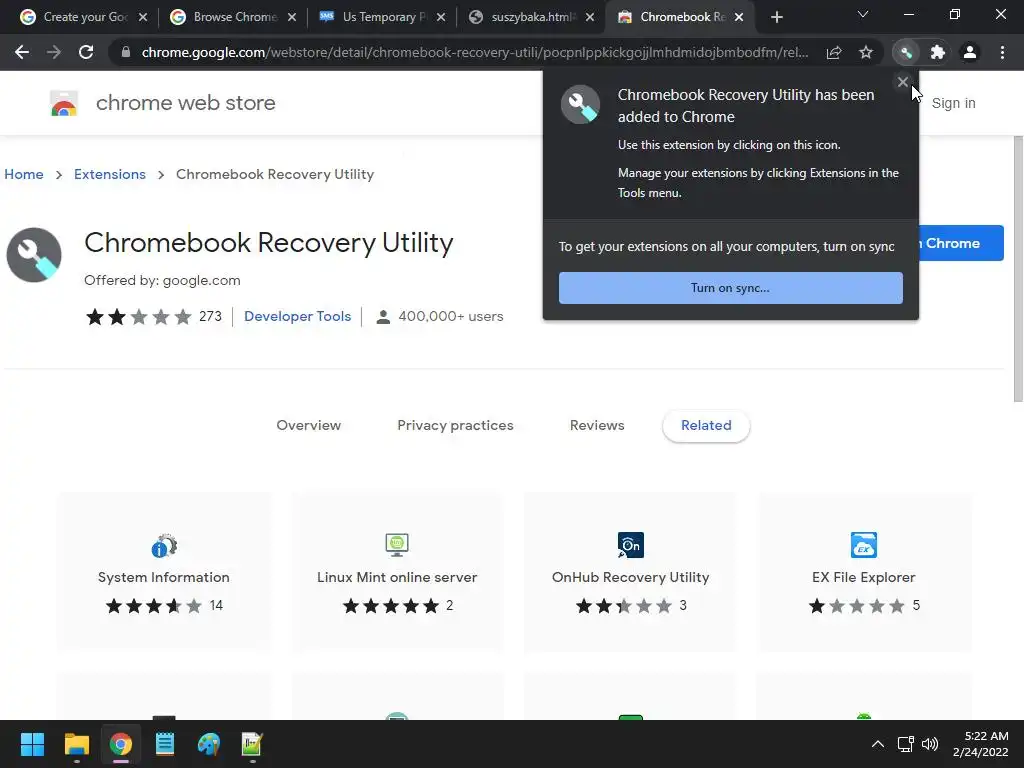The width and height of the screenshot is (1024, 768).
Task: Switch to the Overview tab
Action: [309, 425]
